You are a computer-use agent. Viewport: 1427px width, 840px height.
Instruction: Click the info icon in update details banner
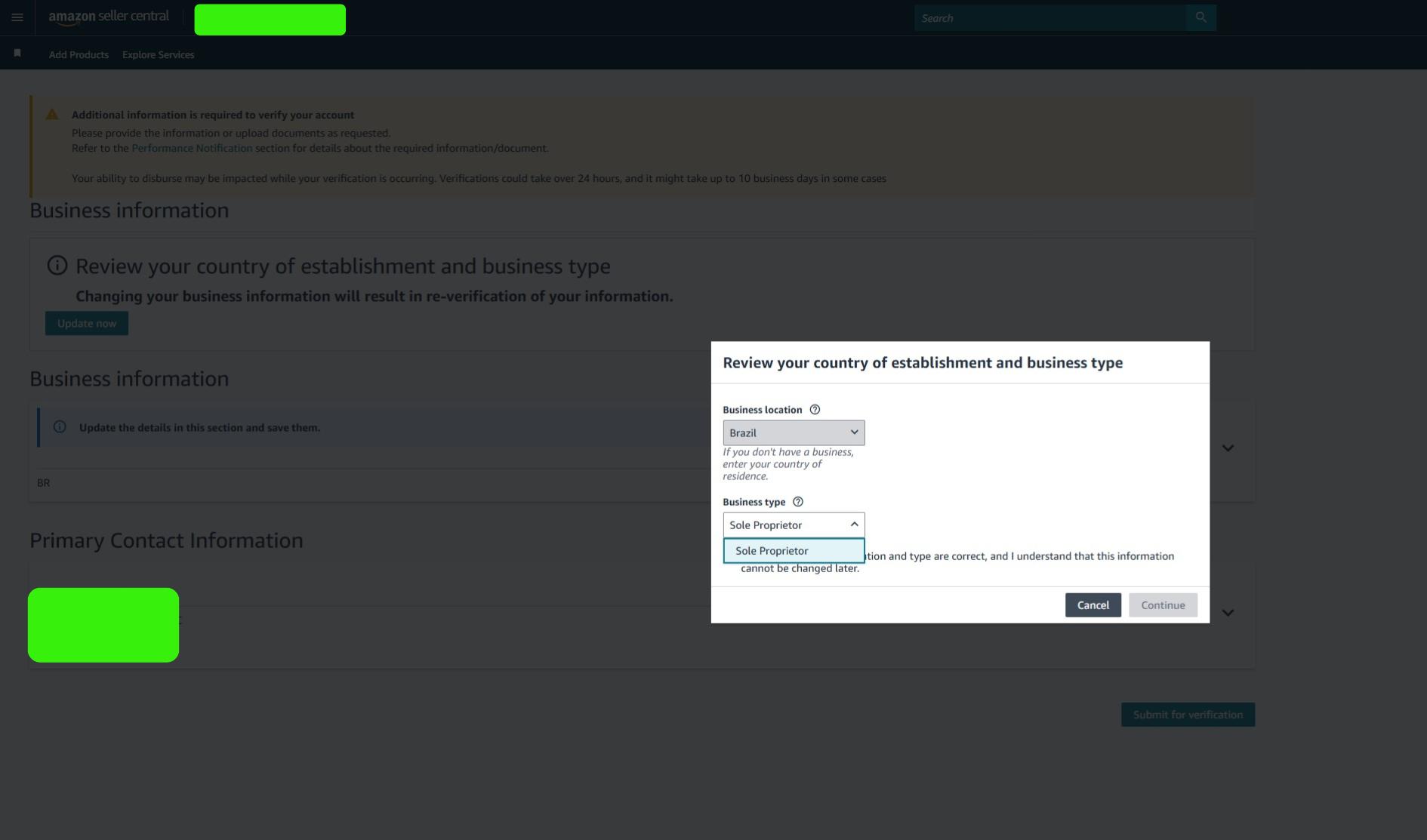tap(60, 427)
